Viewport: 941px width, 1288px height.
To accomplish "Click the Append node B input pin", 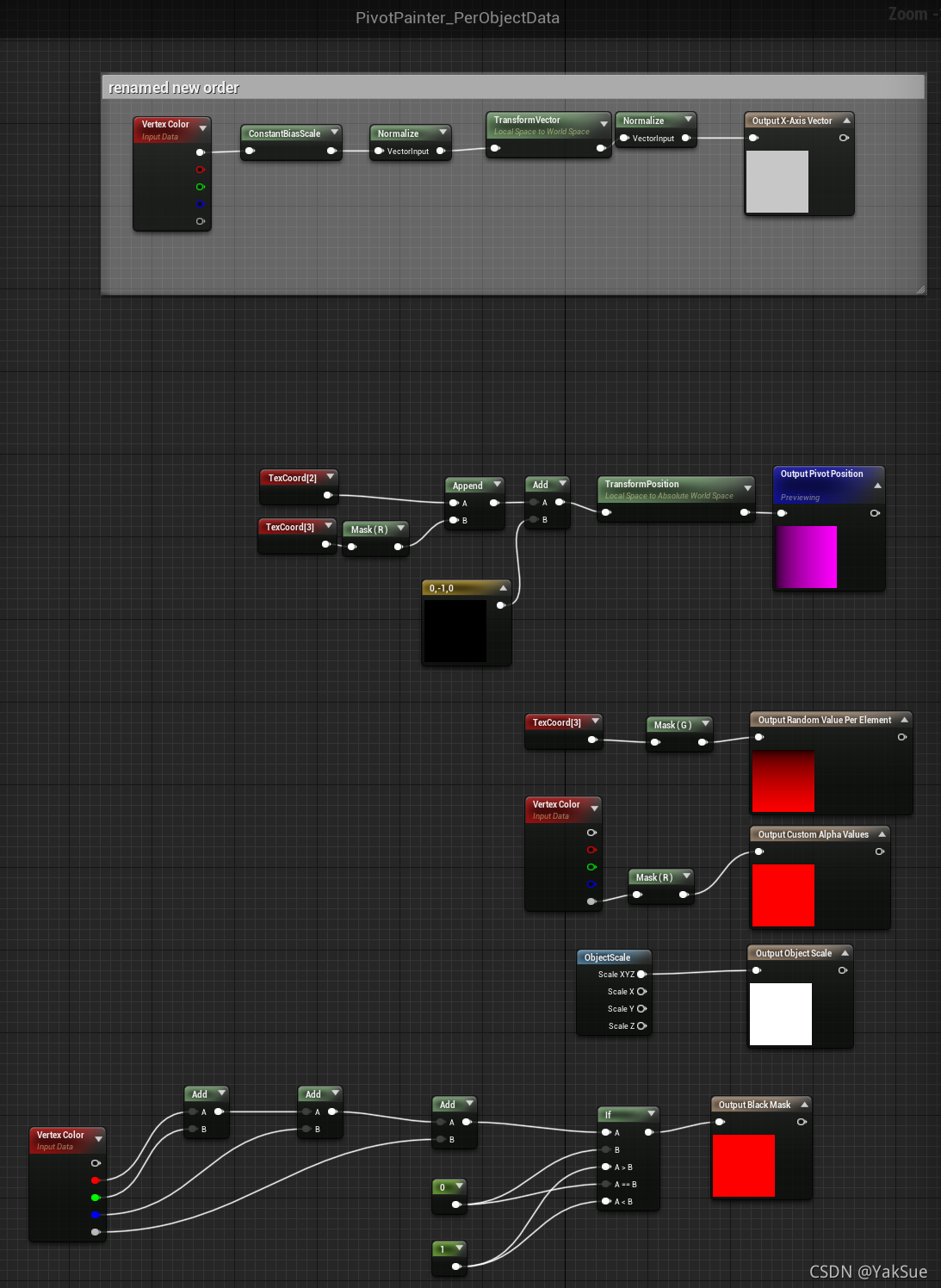I will click(454, 520).
